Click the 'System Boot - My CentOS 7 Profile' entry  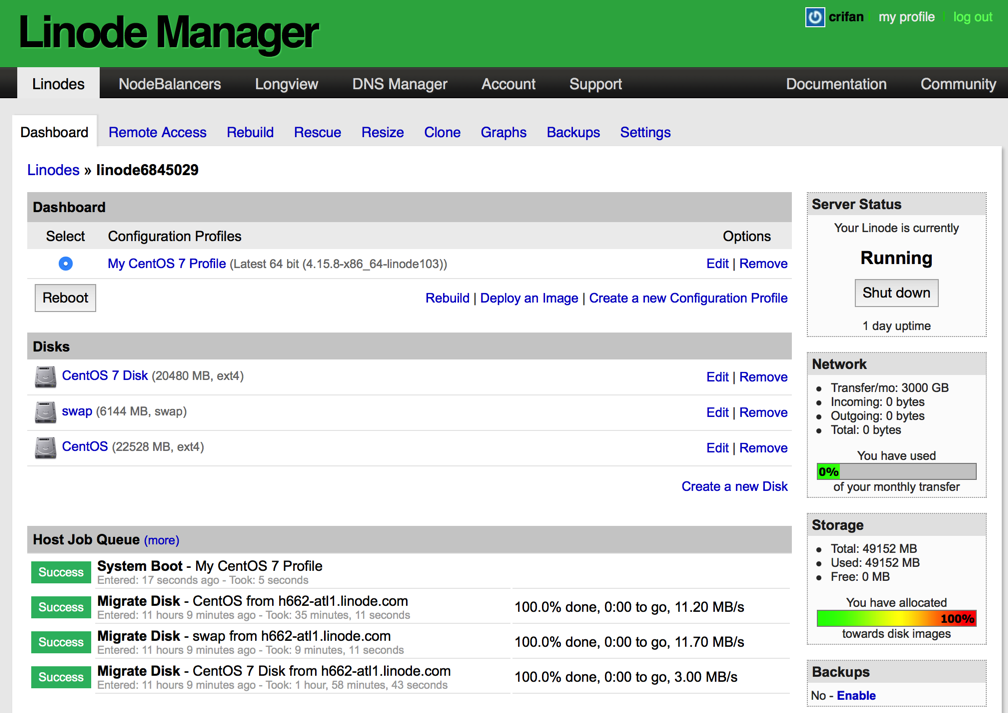210,566
